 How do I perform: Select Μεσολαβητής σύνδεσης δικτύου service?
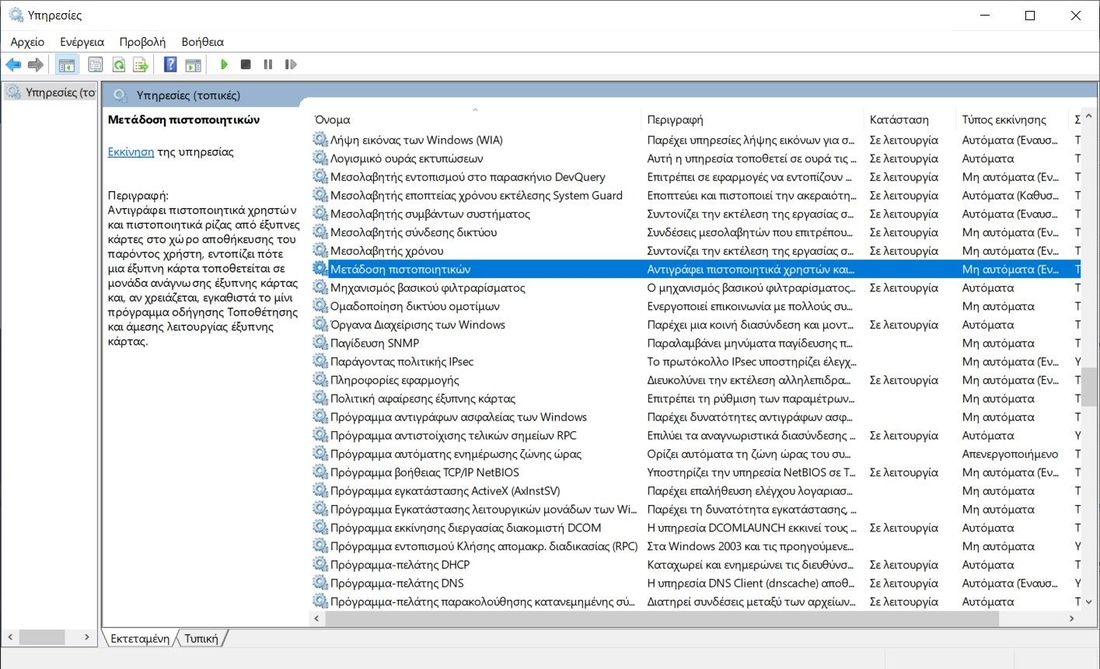414,232
